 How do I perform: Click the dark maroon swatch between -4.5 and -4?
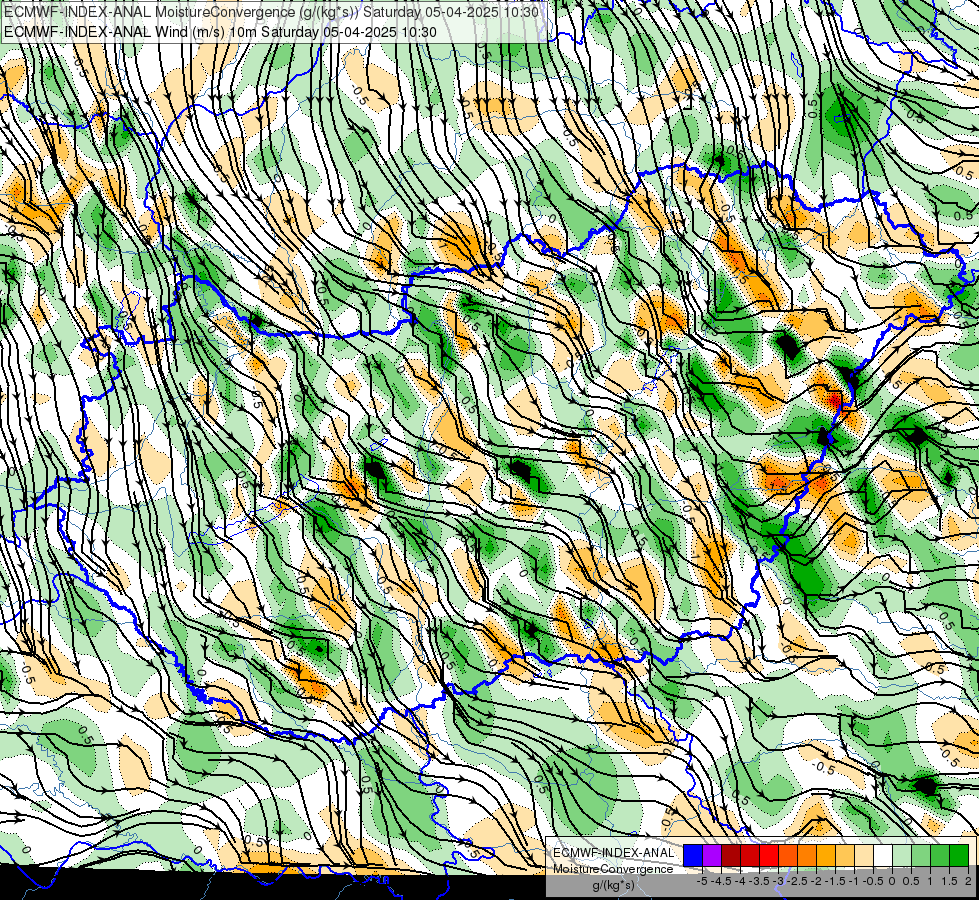[x=731, y=856]
